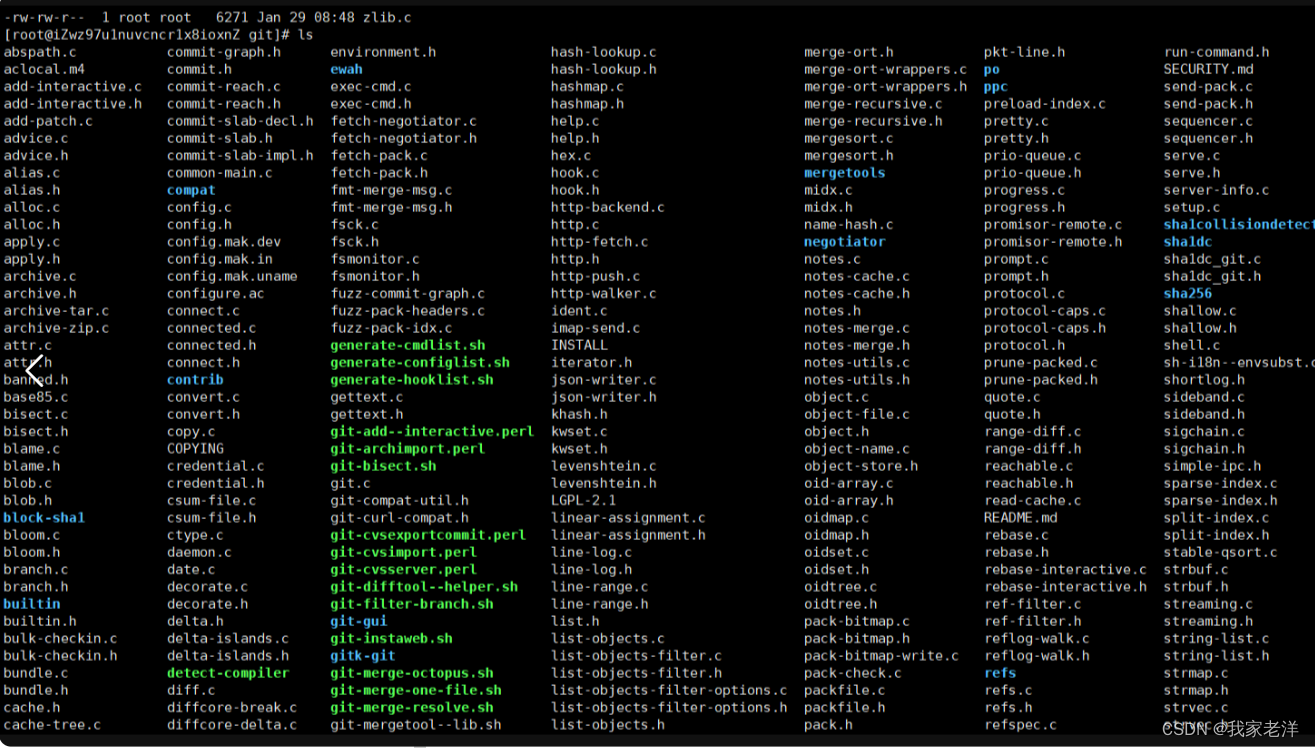Image resolution: width=1315 pixels, height=748 pixels.
Task: Select the 'git-gui' directory name
Action: pyautogui.click(x=359, y=621)
